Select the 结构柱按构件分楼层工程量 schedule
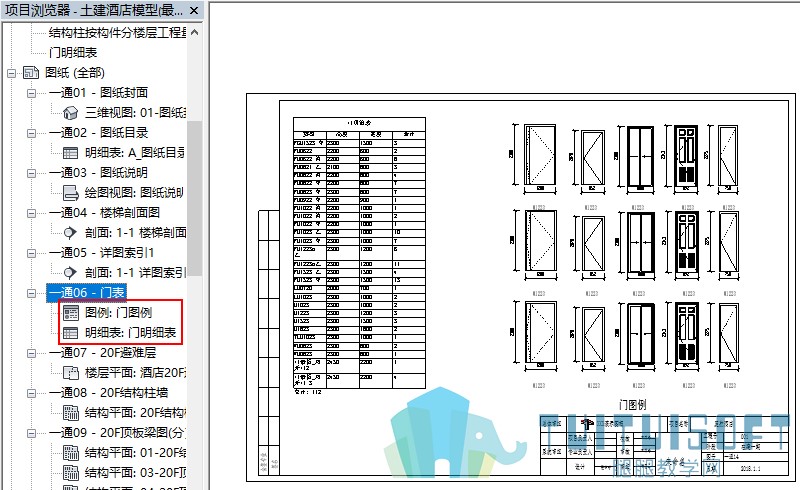This screenshot has height=490, width=800. (x=117, y=33)
